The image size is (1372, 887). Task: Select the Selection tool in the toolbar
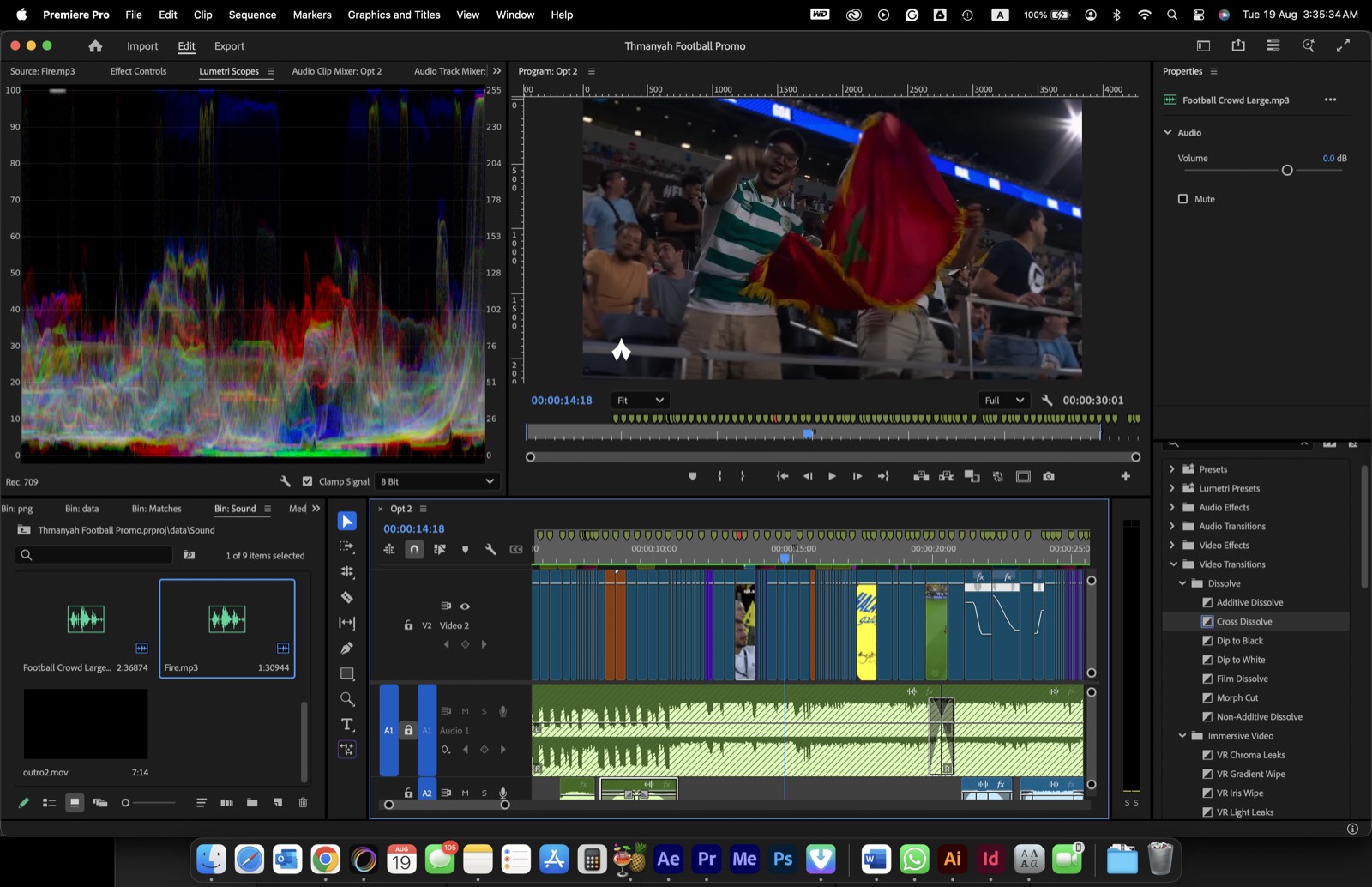pos(346,521)
